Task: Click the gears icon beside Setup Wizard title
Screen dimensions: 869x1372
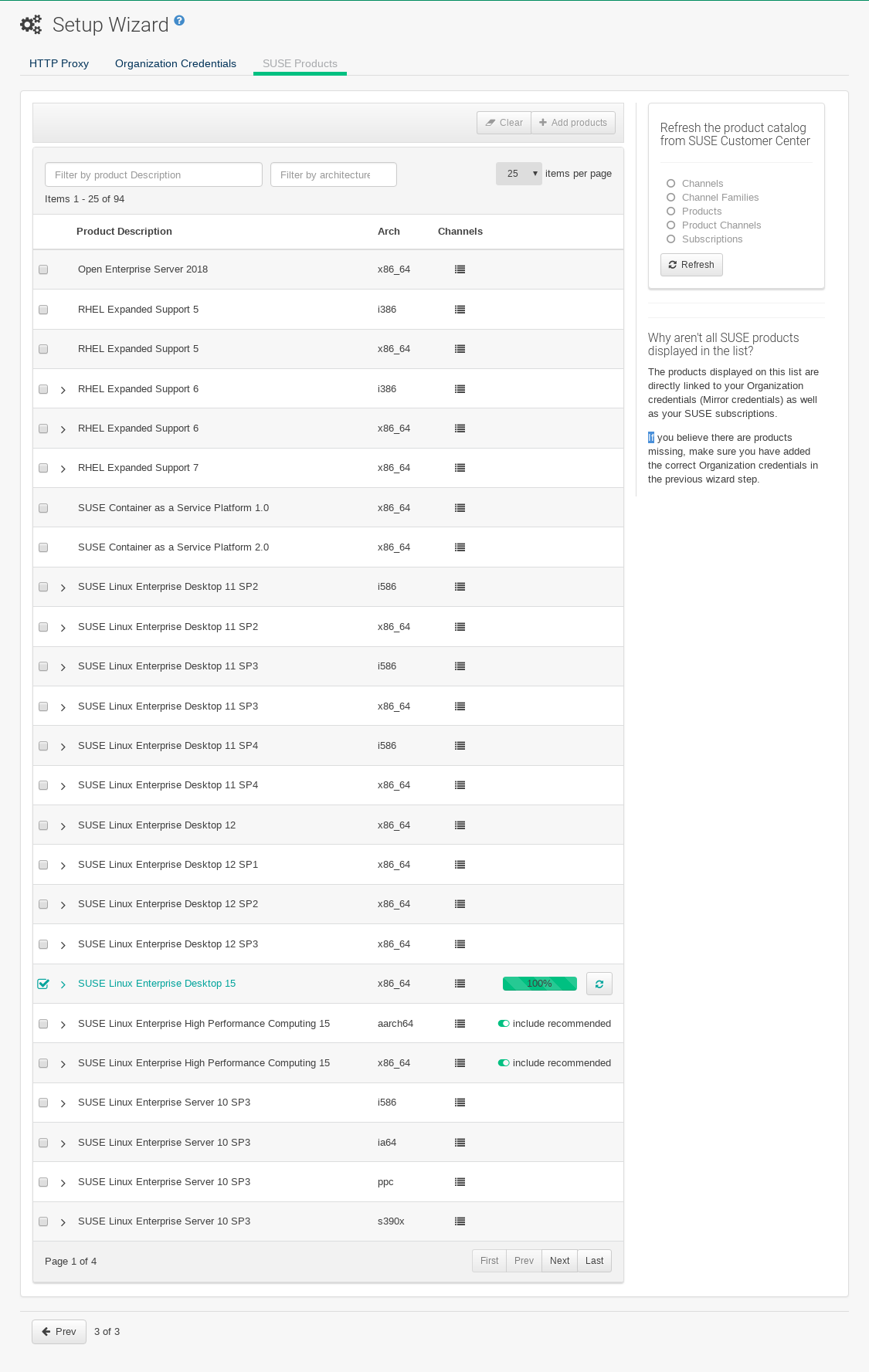Action: [30, 24]
